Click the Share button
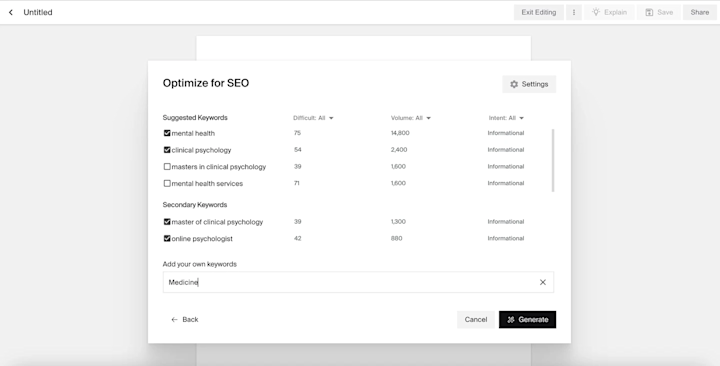The width and height of the screenshot is (720, 366). coord(699,12)
